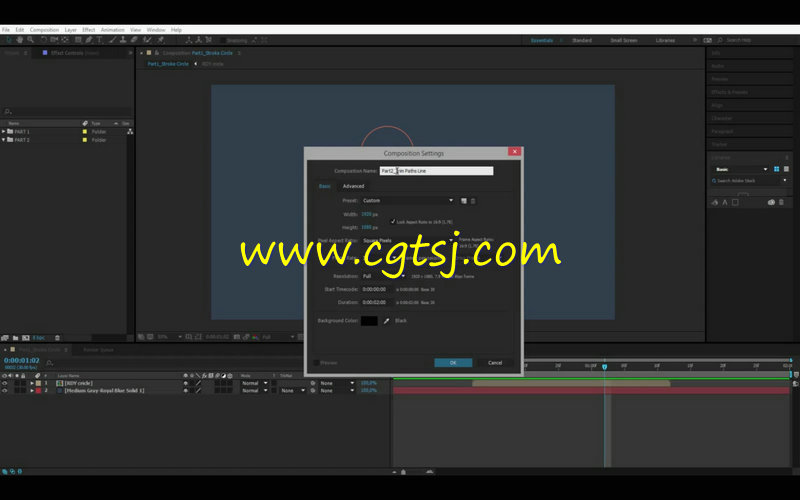The height and width of the screenshot is (500, 800).
Task: Select the Roto Brush tool
Action: click(147, 40)
